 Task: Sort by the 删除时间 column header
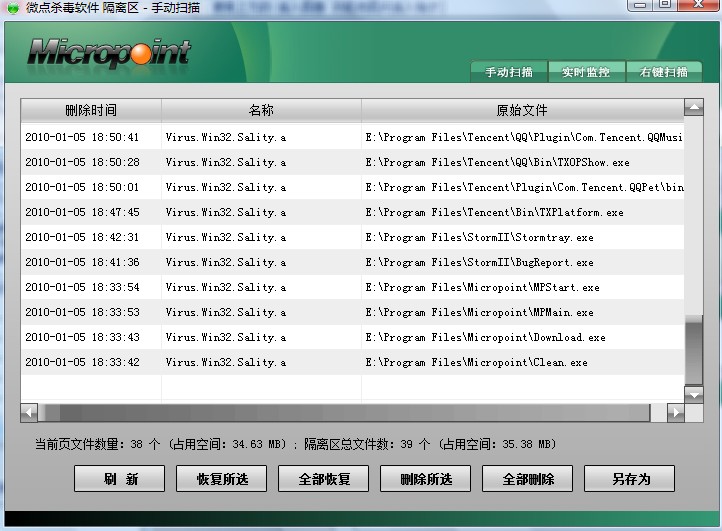click(x=91, y=110)
